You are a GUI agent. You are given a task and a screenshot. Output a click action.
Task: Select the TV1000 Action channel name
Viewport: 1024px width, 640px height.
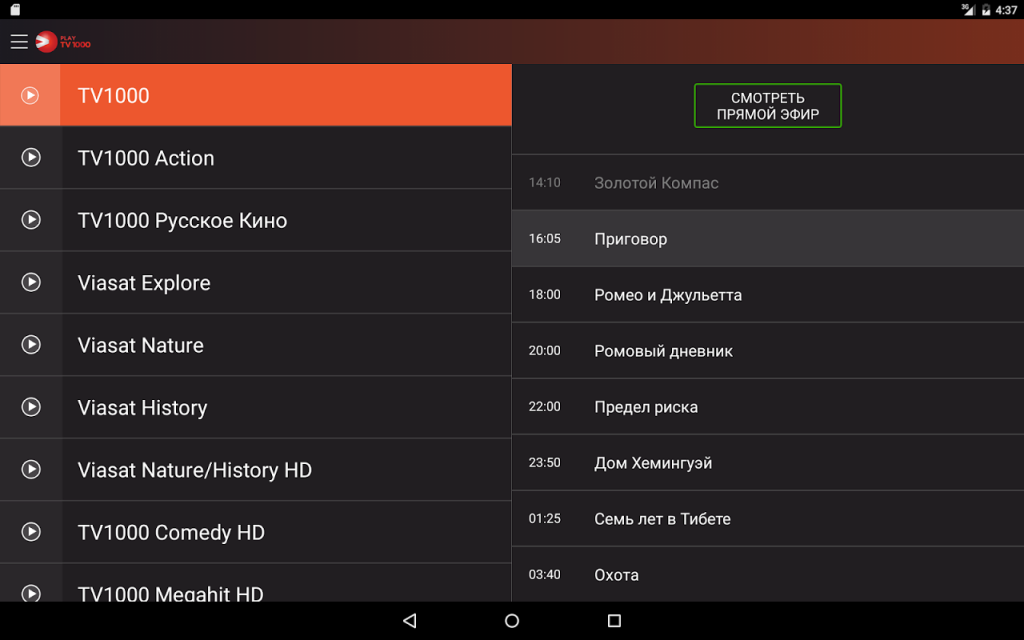(146, 158)
